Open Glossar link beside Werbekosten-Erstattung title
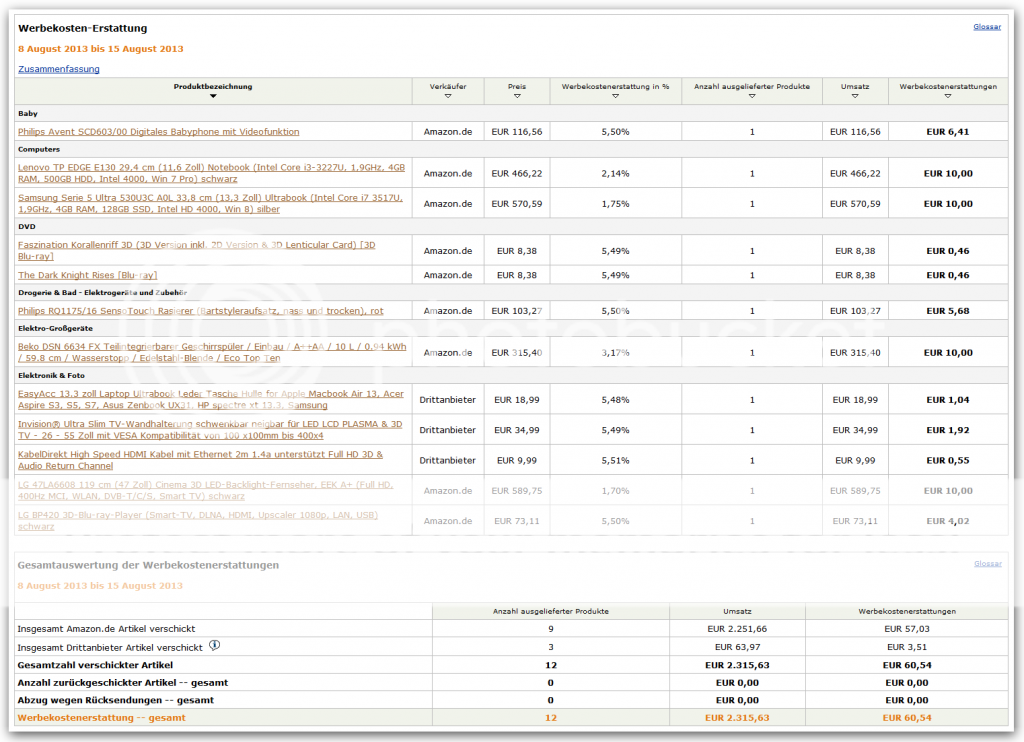This screenshot has height=742, width=1024. tap(986, 27)
